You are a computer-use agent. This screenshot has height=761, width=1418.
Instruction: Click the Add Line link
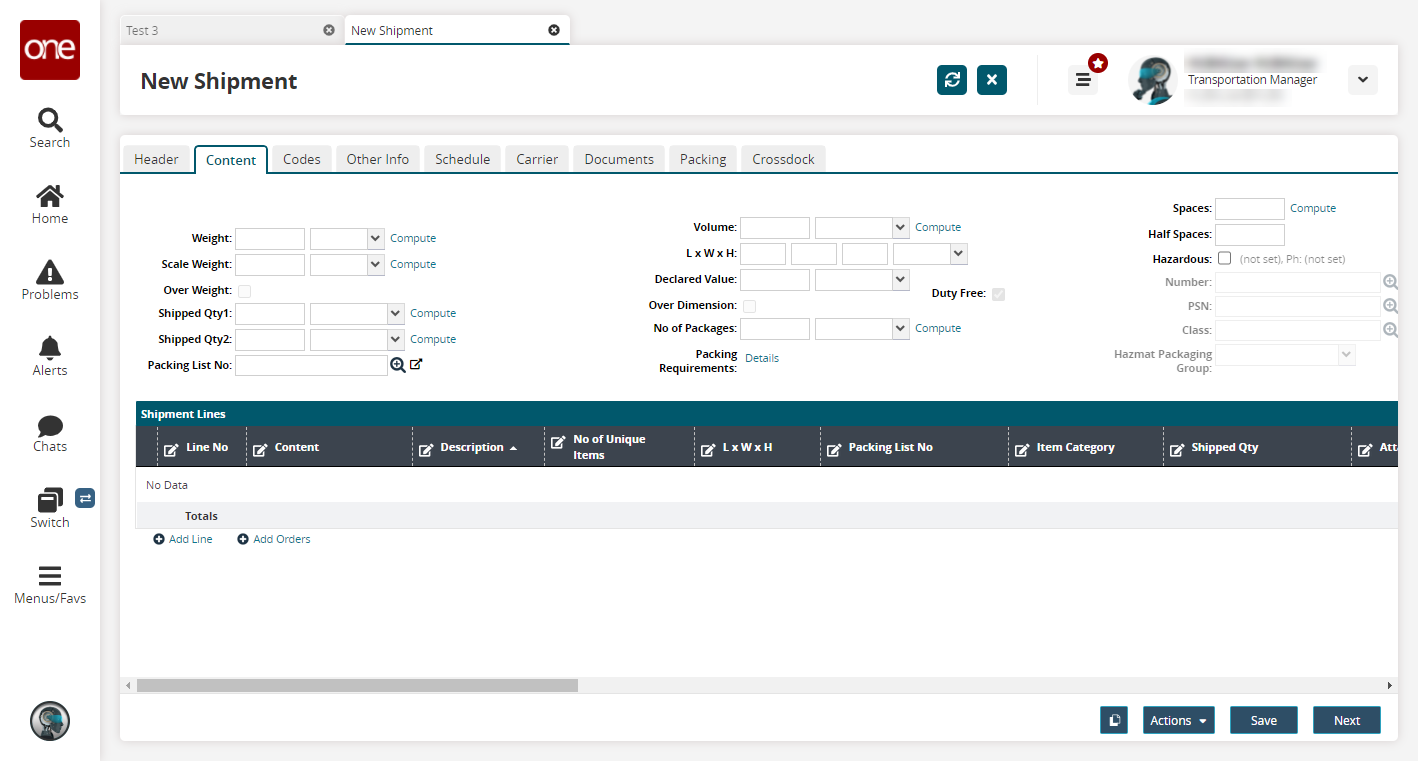point(183,539)
